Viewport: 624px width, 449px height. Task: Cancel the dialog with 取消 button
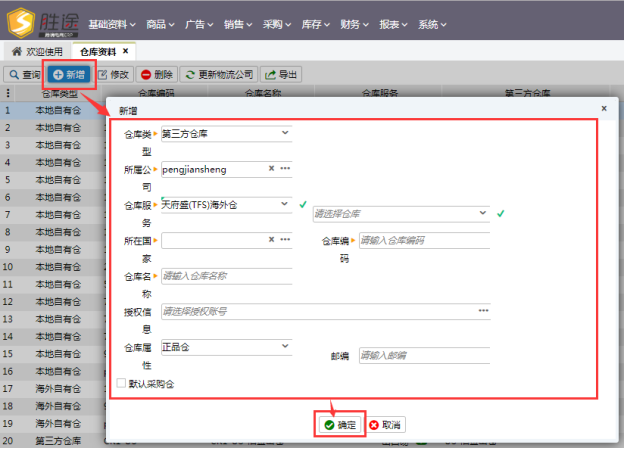pyautogui.click(x=386, y=425)
